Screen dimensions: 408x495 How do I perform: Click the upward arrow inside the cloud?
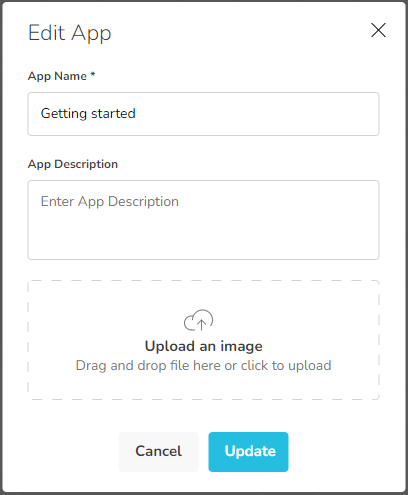pos(201,324)
